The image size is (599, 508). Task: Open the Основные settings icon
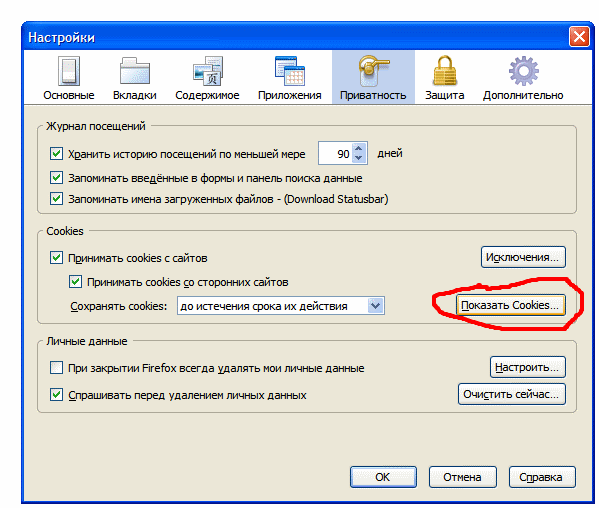point(69,71)
